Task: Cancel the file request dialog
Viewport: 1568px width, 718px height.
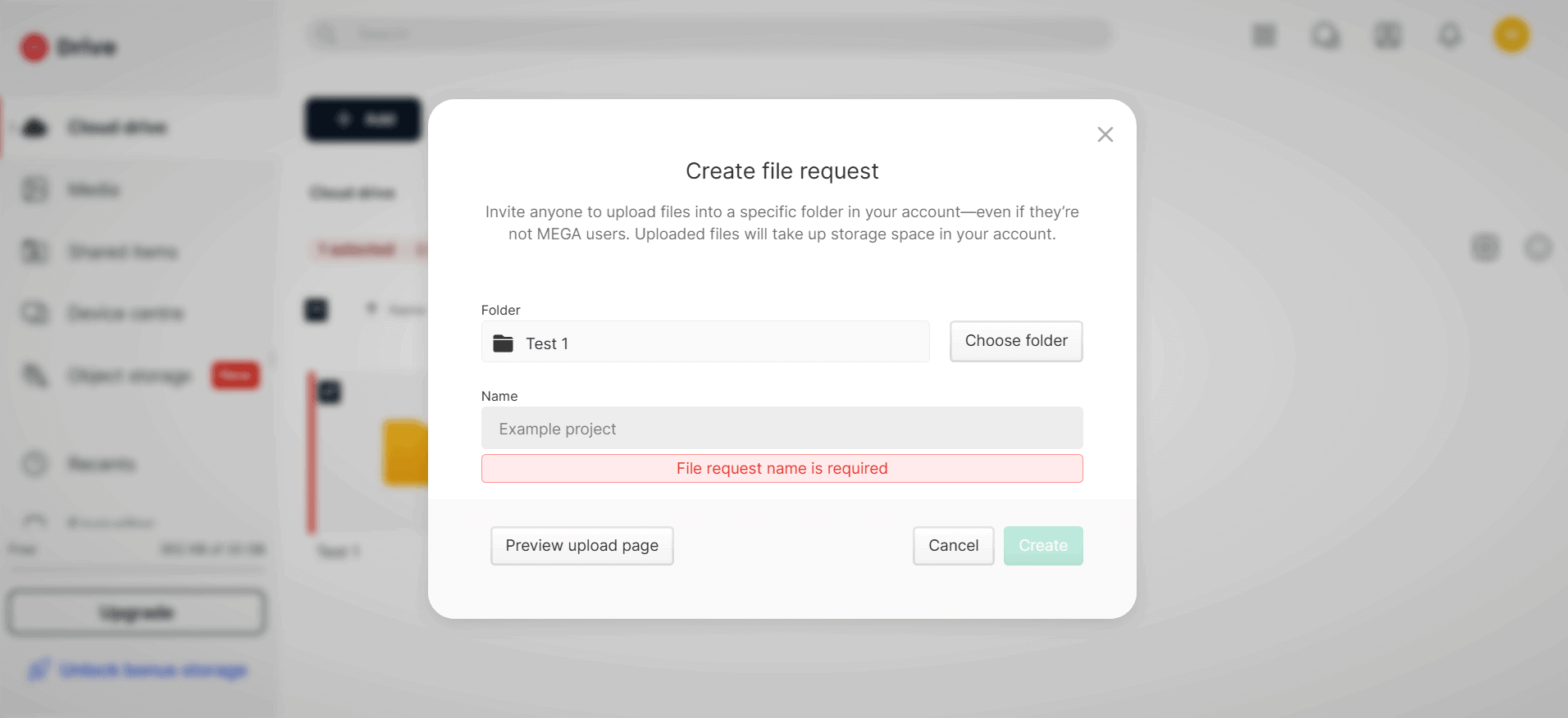Action: click(x=953, y=546)
